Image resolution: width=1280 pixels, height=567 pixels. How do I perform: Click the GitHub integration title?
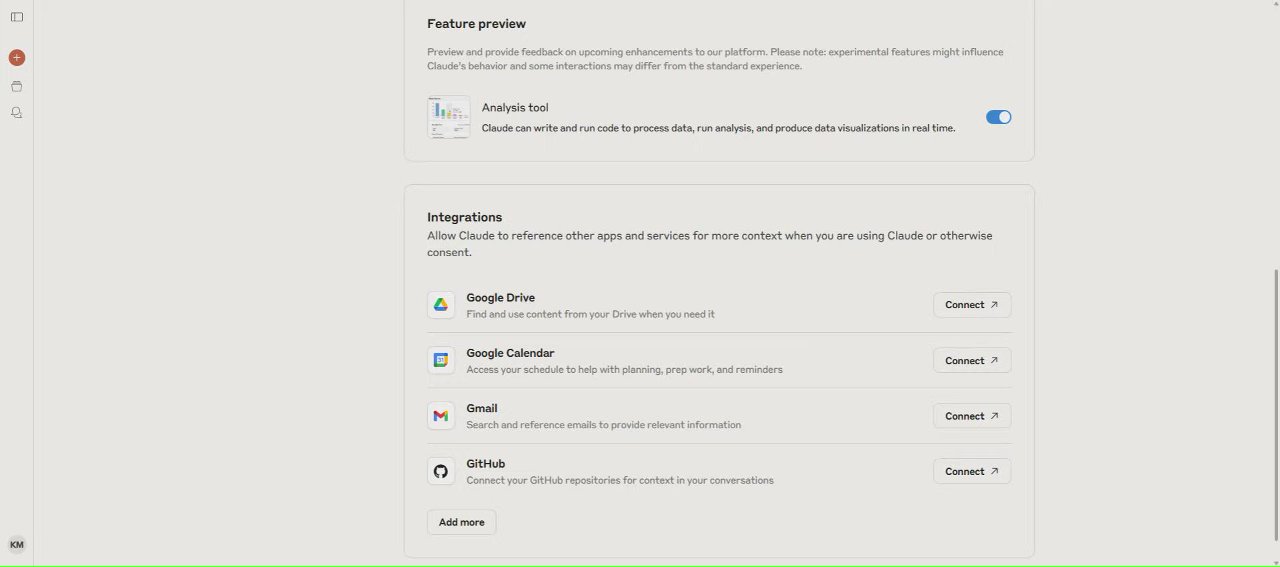[x=485, y=464]
